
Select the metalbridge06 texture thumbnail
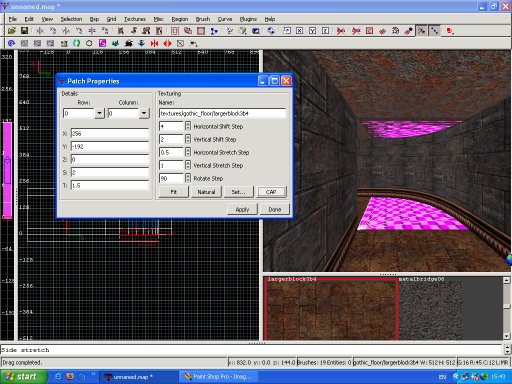tap(431, 310)
